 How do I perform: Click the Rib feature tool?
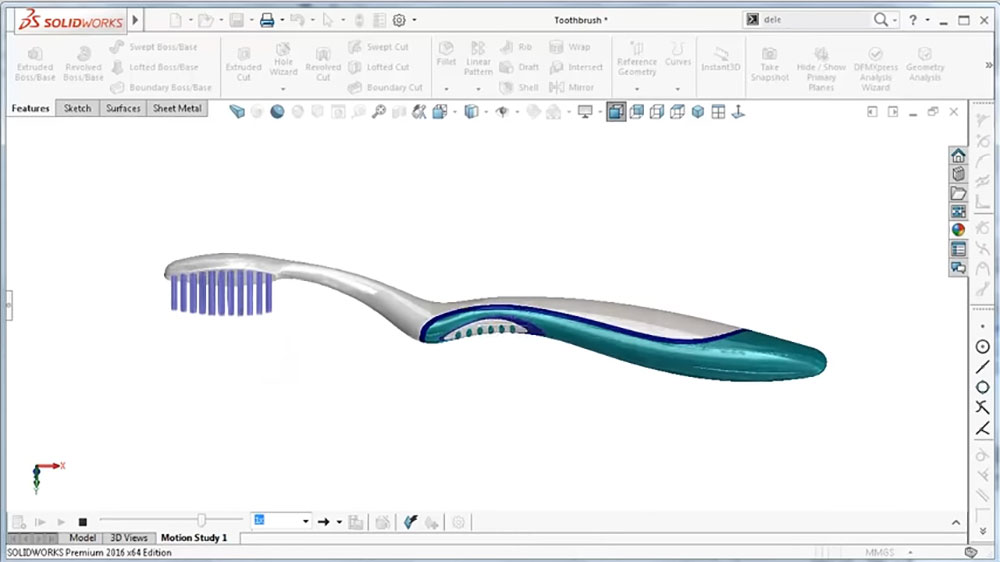(x=516, y=47)
